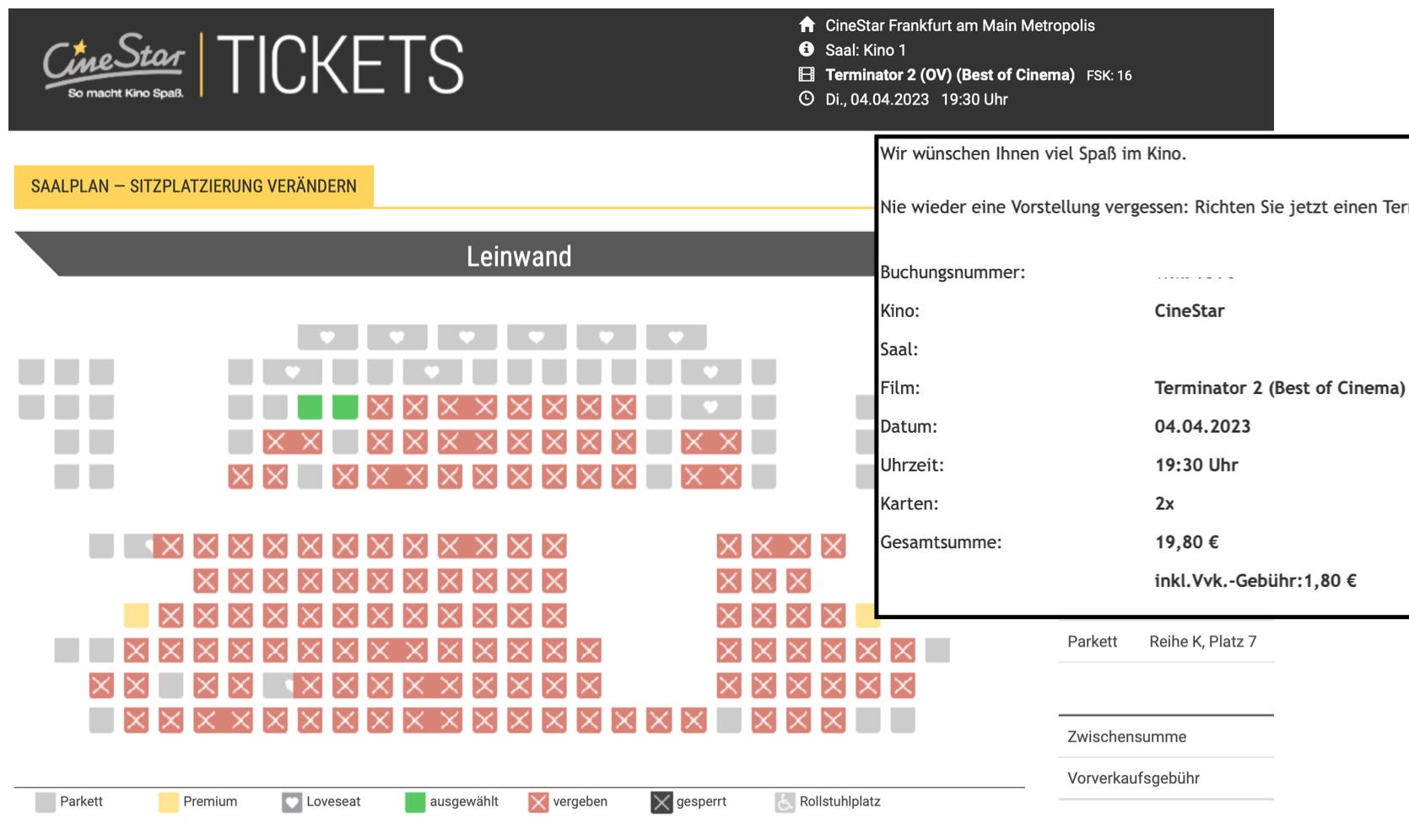Click the Terminator 2 (OV) film title
Image resolution: width=1409 pixels, height=840 pixels.
pos(949,75)
